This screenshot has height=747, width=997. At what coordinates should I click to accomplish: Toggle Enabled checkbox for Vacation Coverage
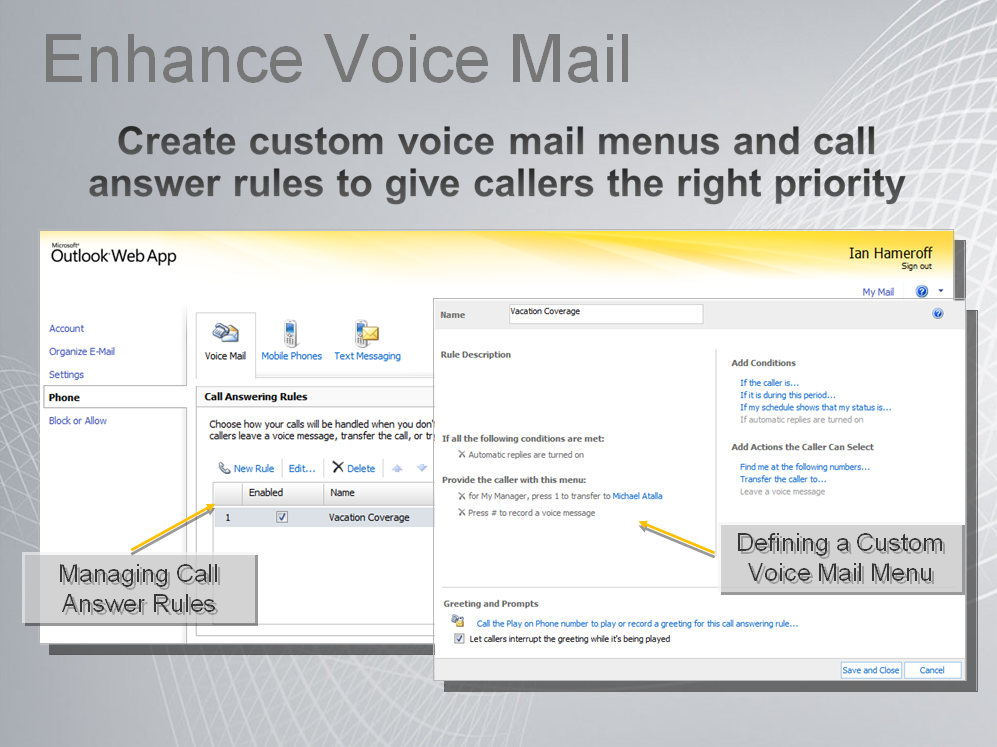282,517
